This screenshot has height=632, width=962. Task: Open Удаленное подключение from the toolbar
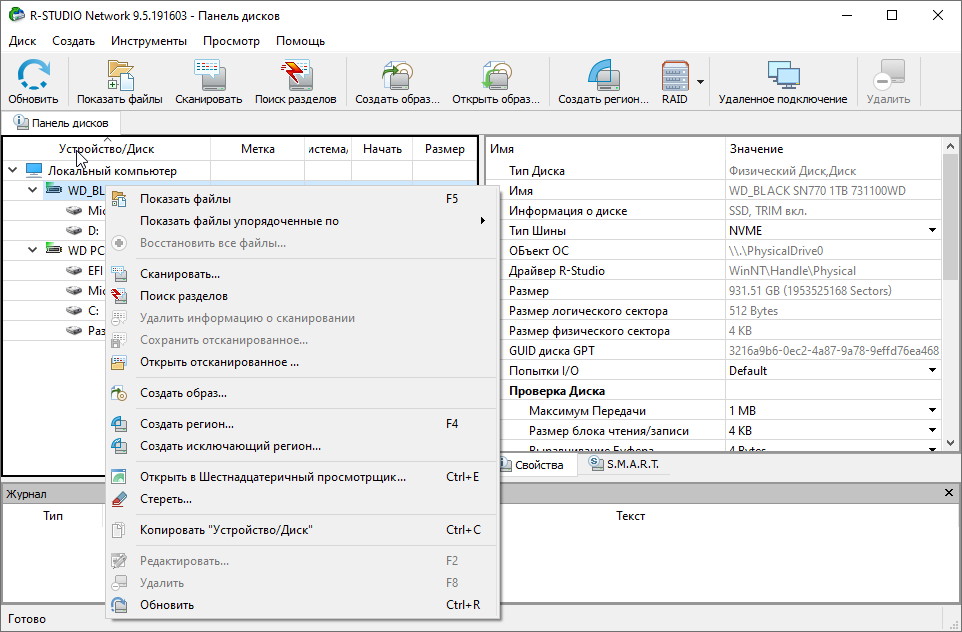pyautogui.click(x=783, y=82)
